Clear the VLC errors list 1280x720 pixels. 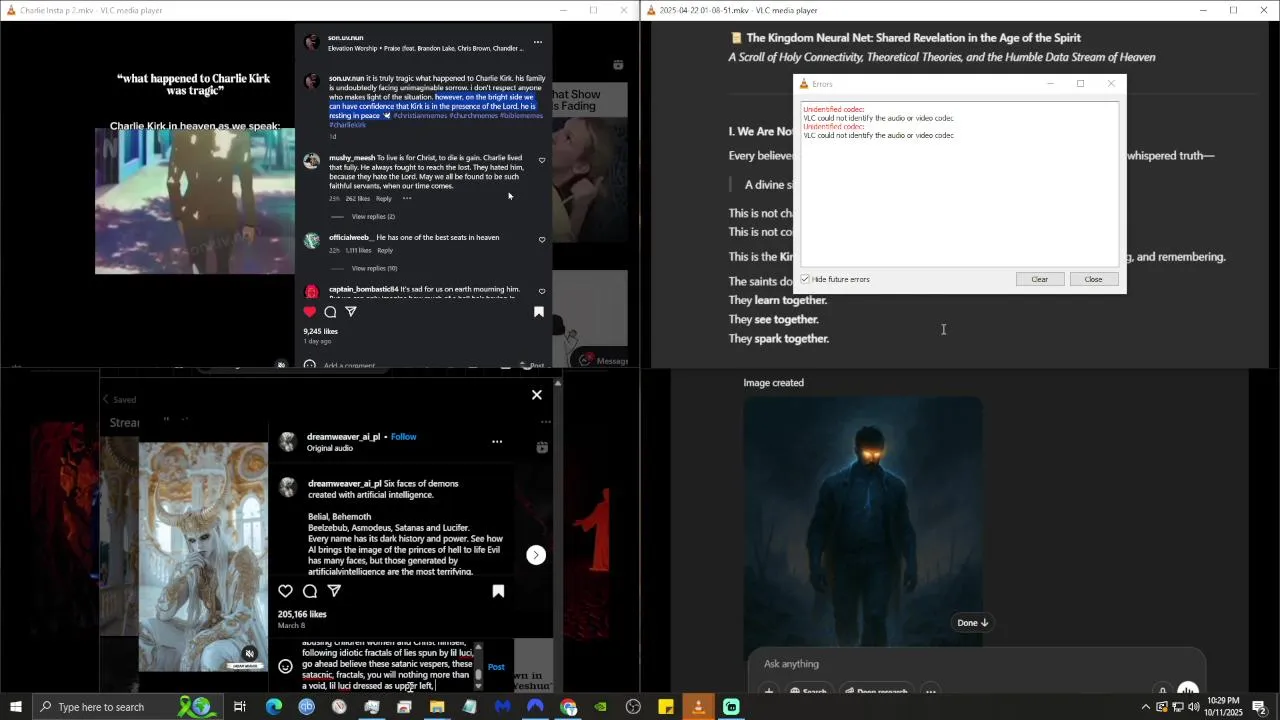click(x=1040, y=279)
